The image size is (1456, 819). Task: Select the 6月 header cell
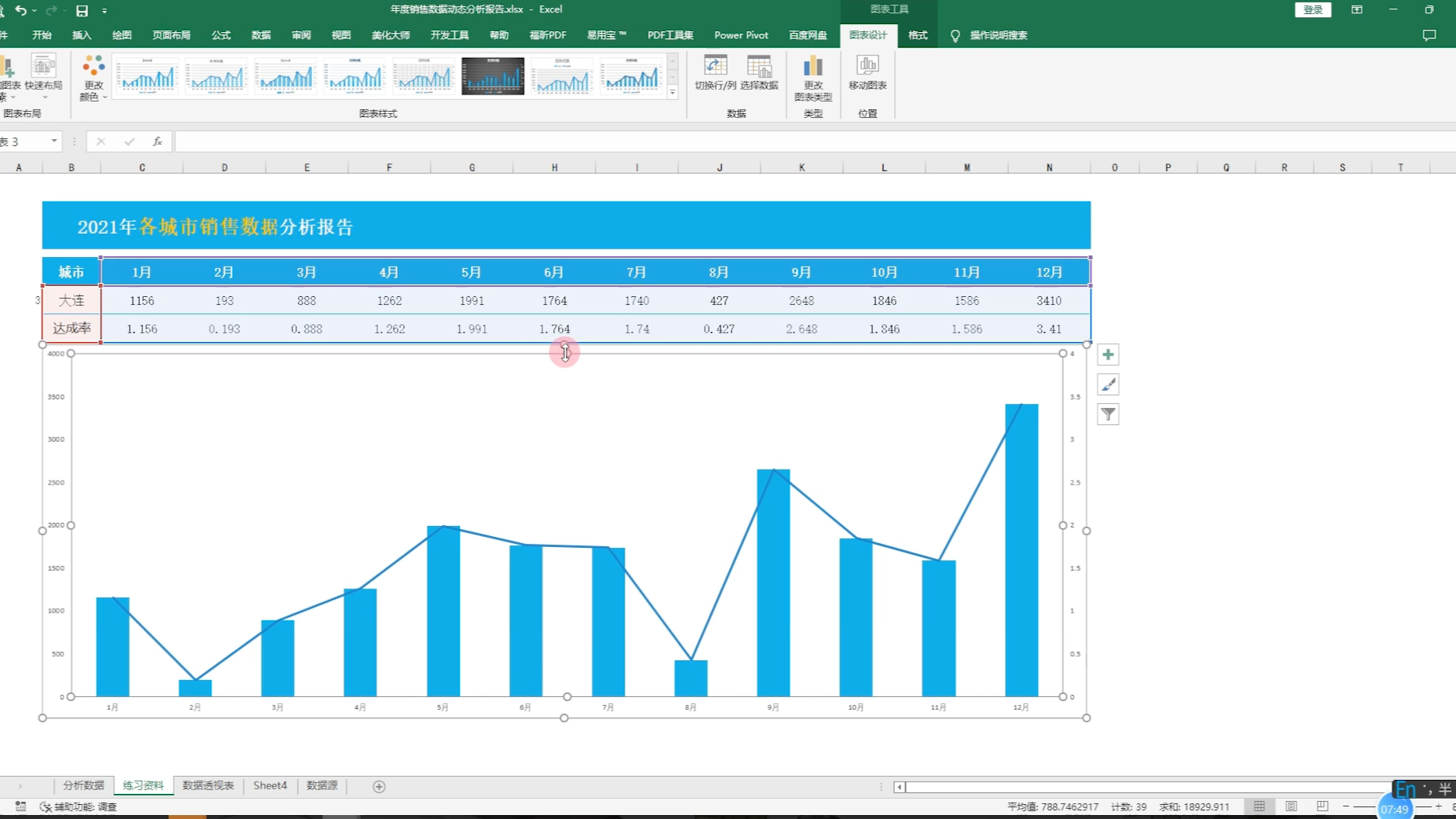pyautogui.click(x=554, y=272)
